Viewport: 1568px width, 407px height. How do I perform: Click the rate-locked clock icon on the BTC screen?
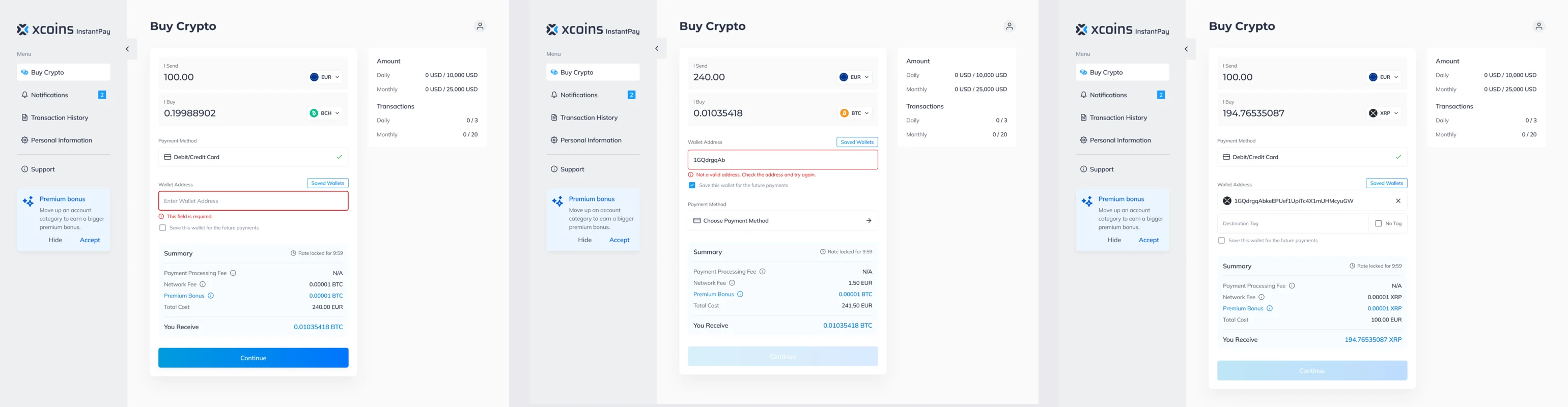(x=823, y=252)
